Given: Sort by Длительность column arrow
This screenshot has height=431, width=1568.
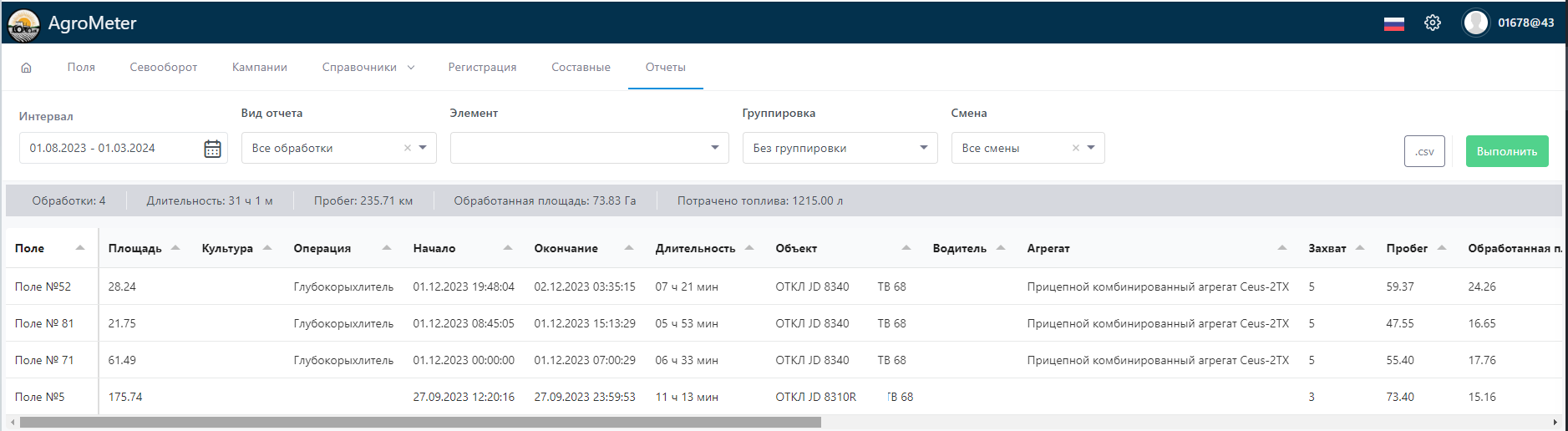Looking at the screenshot, I should click(x=749, y=248).
